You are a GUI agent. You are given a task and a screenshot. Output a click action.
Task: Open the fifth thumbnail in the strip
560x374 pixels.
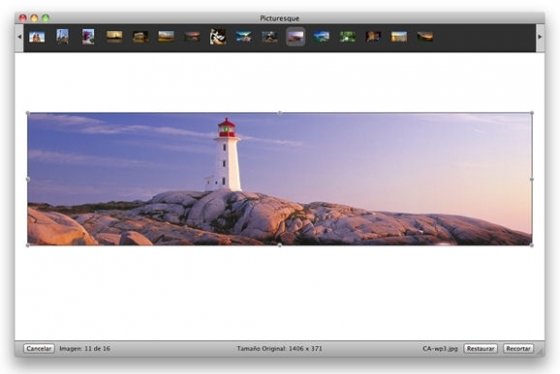pyautogui.click(x=140, y=37)
